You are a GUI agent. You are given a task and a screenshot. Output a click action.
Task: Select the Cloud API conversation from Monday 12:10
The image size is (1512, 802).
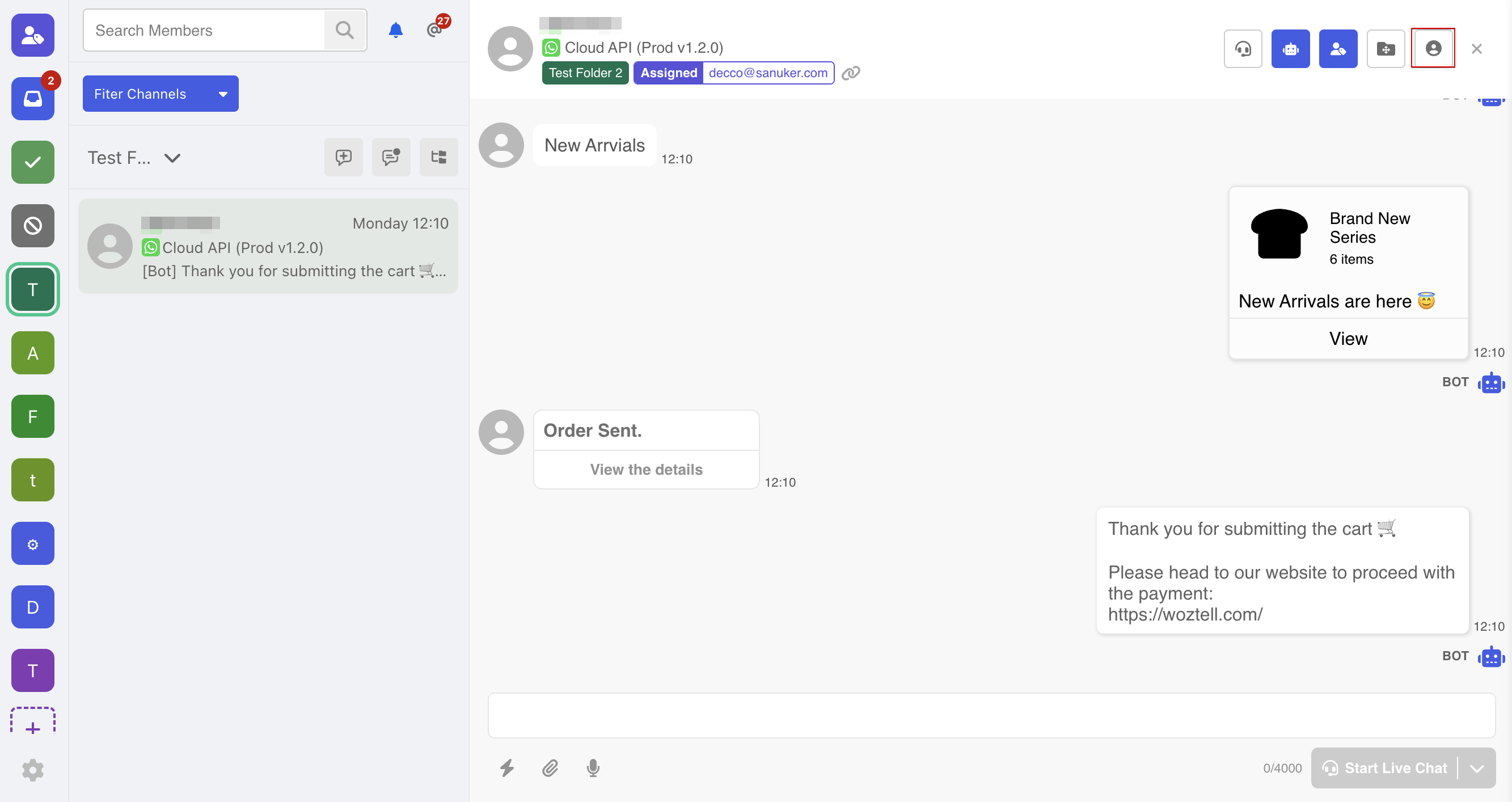(x=268, y=246)
